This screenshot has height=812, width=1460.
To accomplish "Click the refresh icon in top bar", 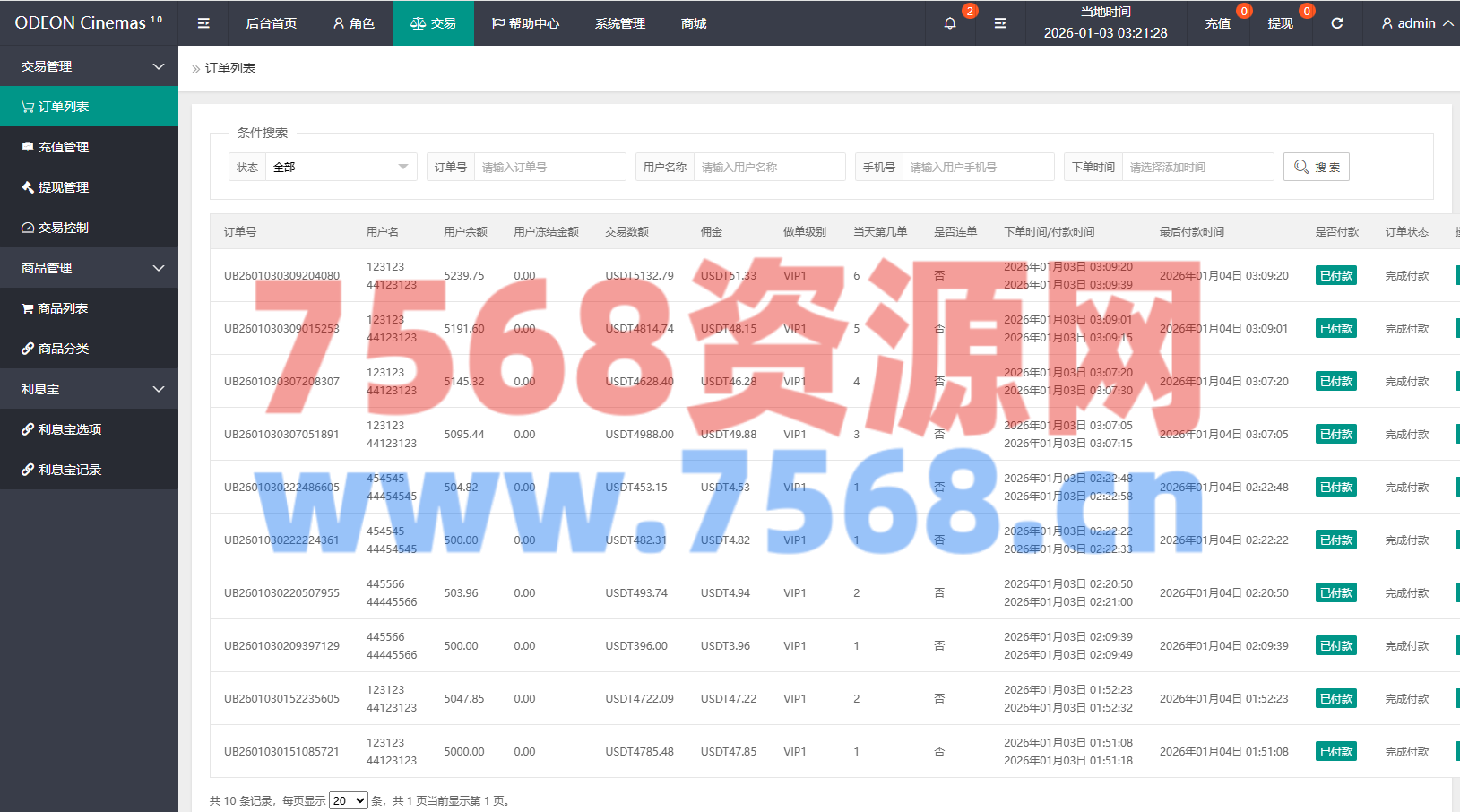I will [x=1336, y=23].
